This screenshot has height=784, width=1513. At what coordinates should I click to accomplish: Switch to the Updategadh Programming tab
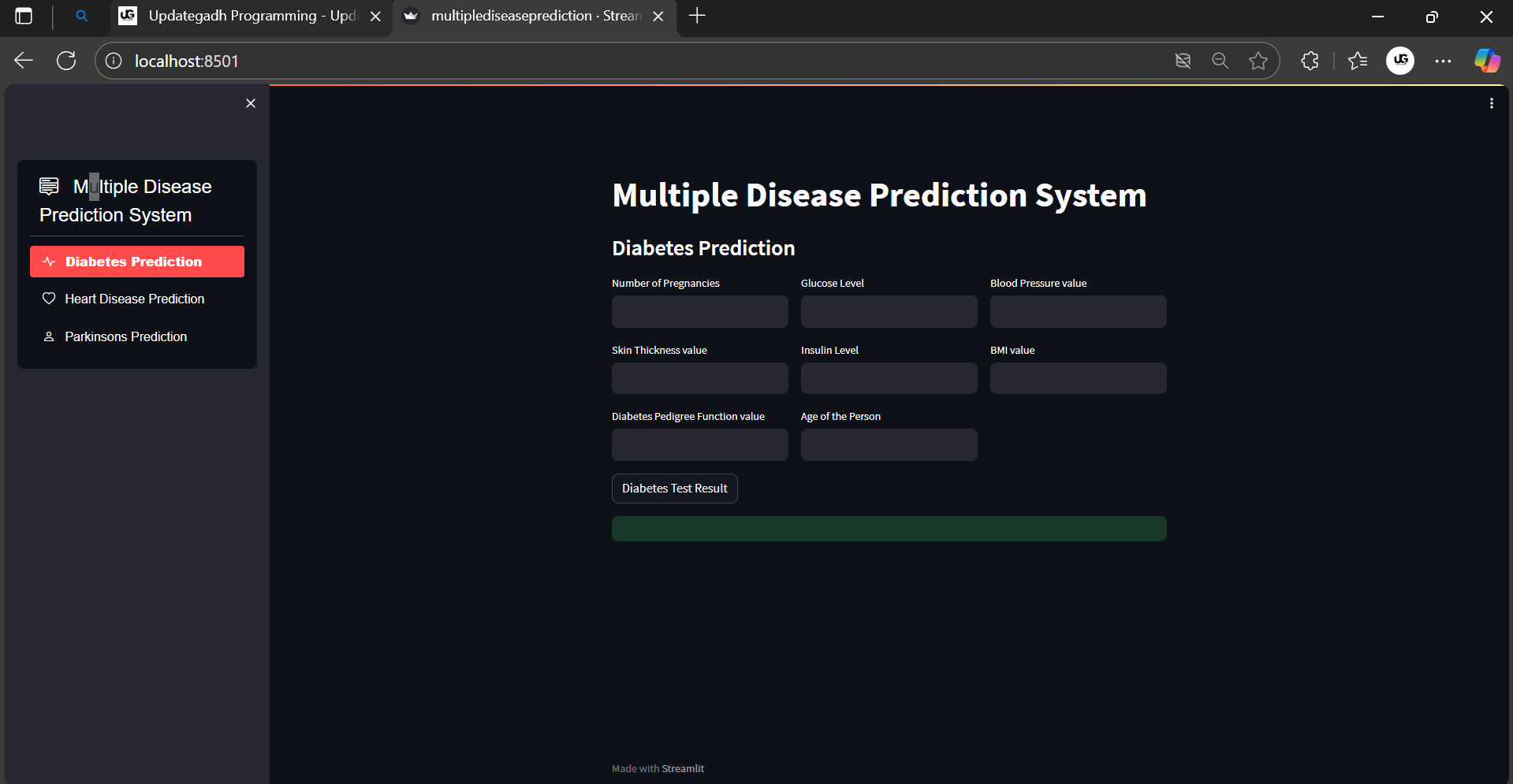tap(237, 16)
